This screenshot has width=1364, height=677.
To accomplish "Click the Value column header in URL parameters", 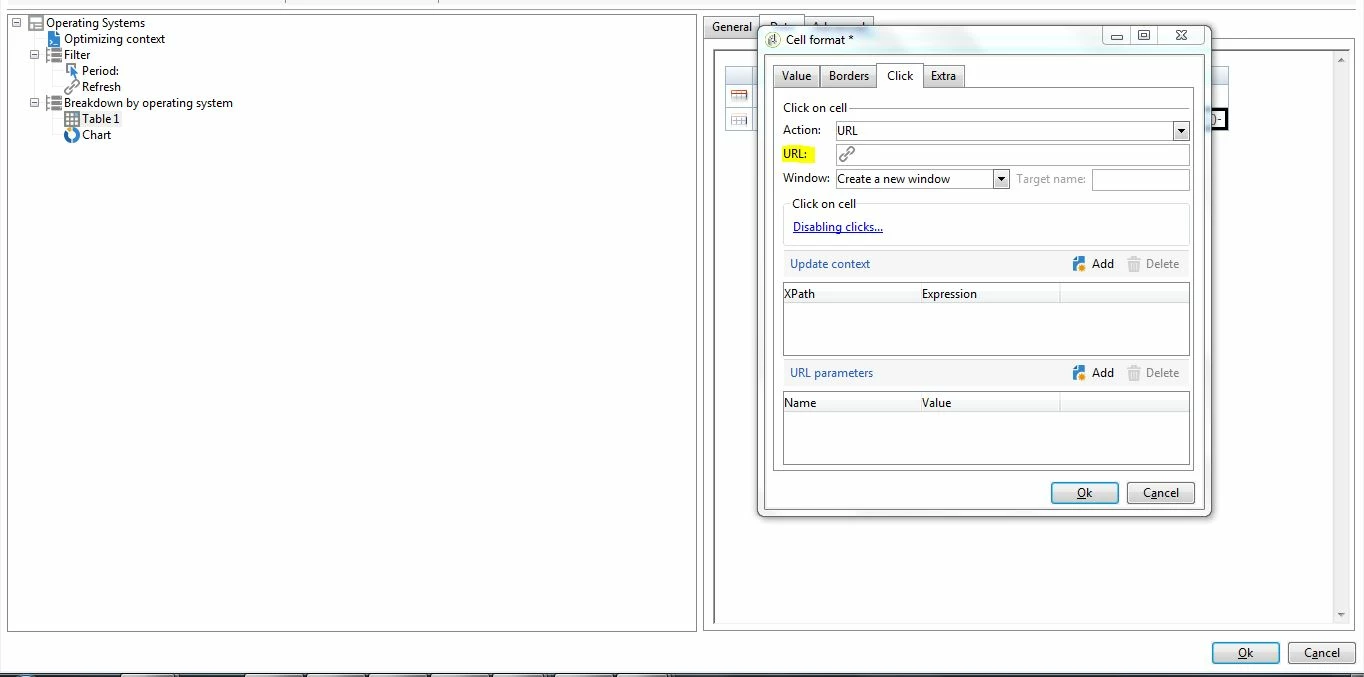I will (989, 403).
